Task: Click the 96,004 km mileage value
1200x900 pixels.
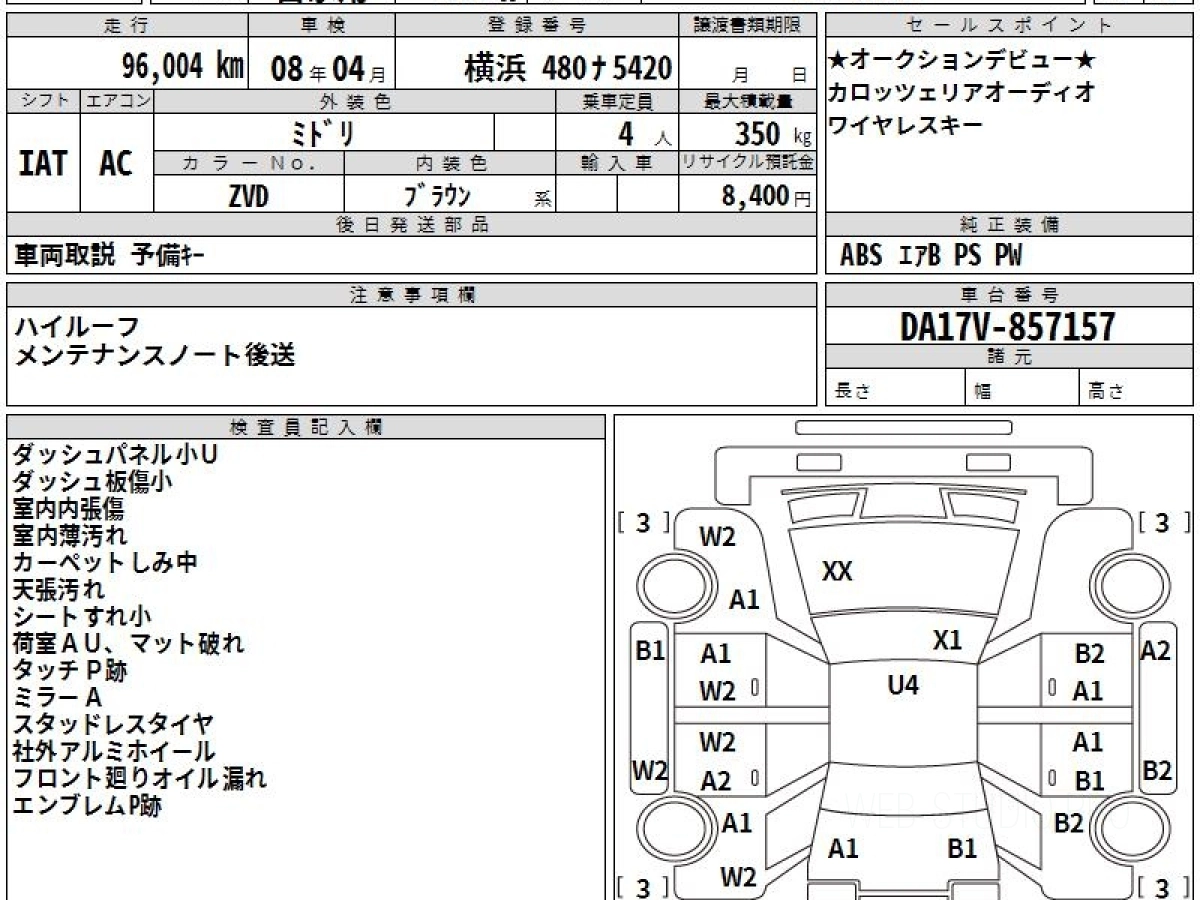Action: point(182,67)
